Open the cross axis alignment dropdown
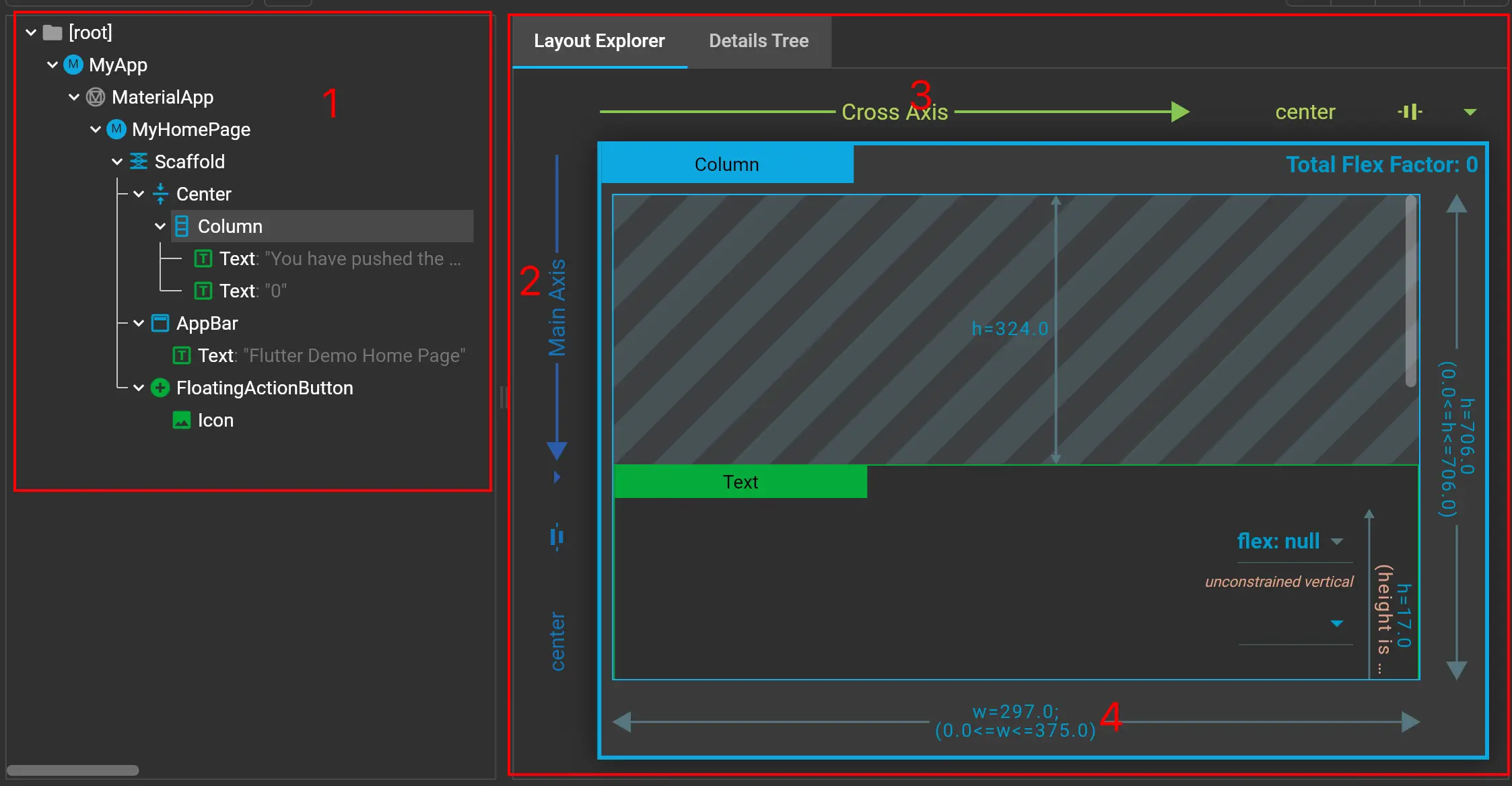Image resolution: width=1512 pixels, height=786 pixels. point(1470,112)
